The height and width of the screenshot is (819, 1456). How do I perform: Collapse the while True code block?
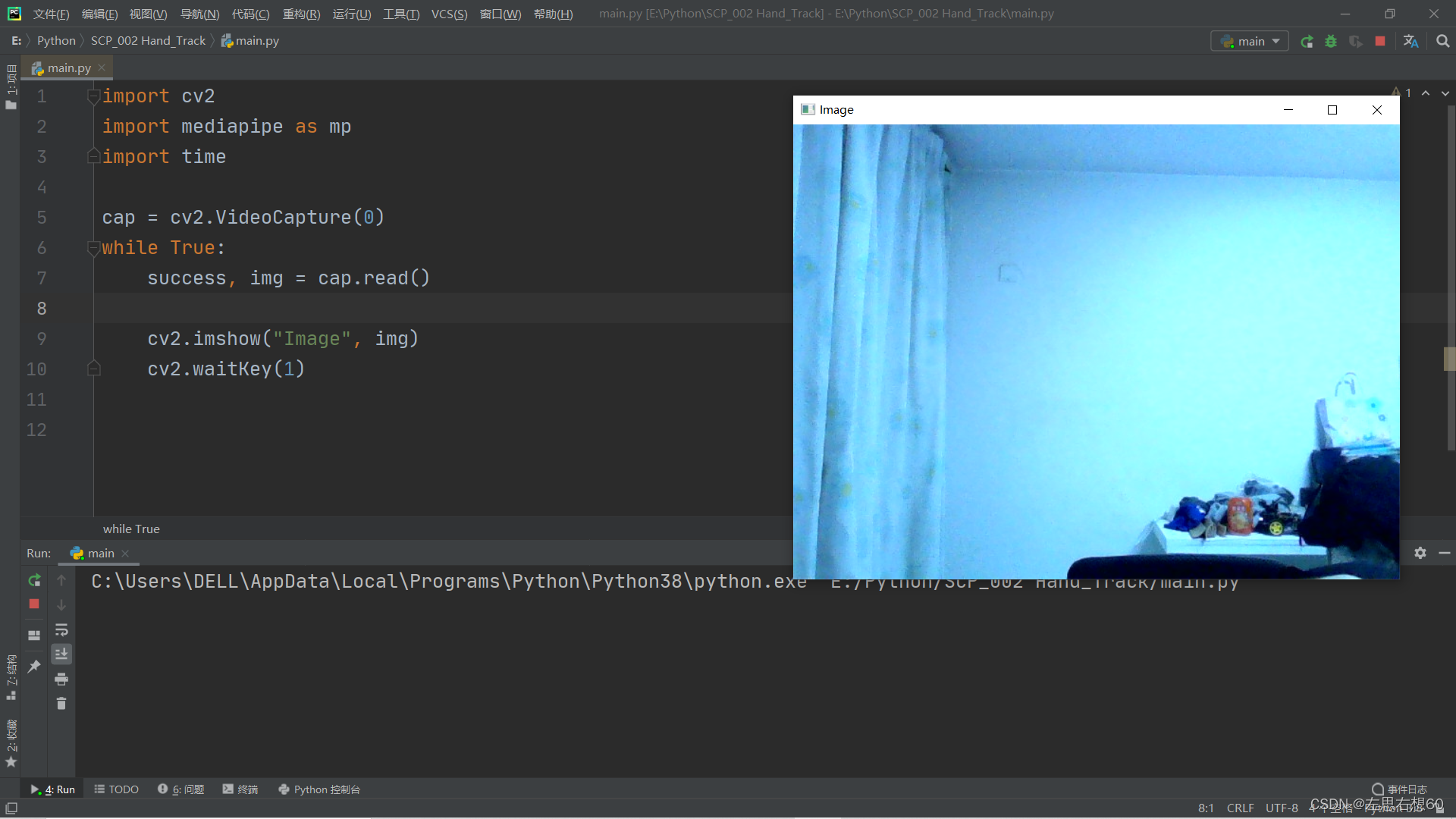point(93,248)
